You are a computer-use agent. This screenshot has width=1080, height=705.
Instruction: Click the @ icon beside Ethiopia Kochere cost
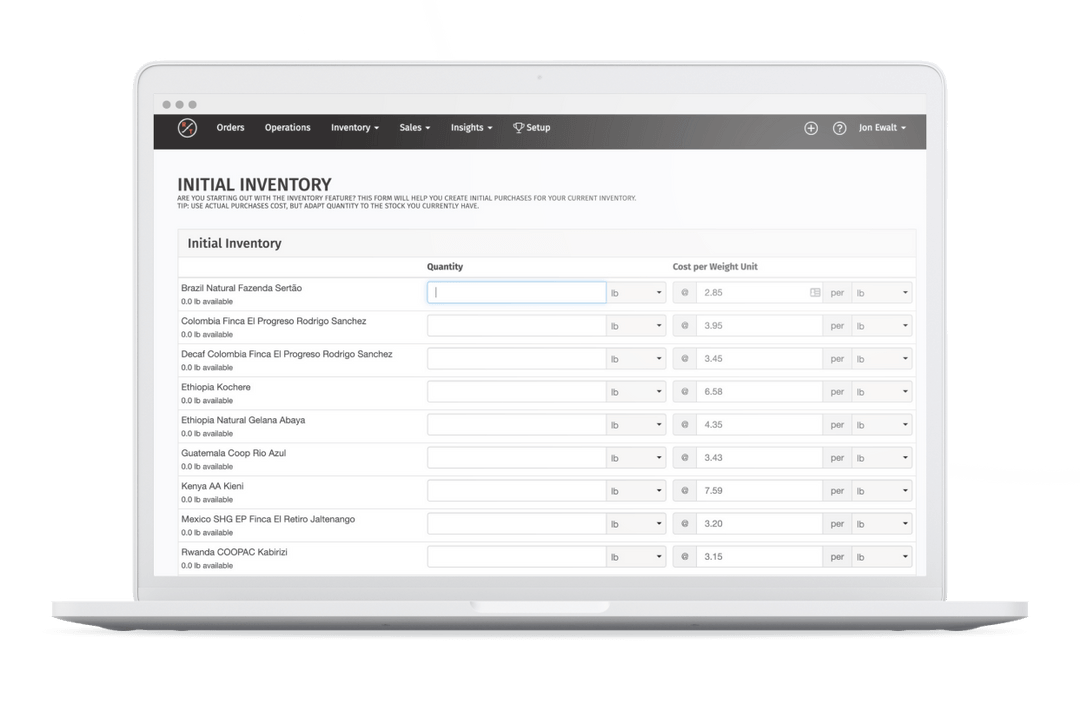tap(684, 391)
